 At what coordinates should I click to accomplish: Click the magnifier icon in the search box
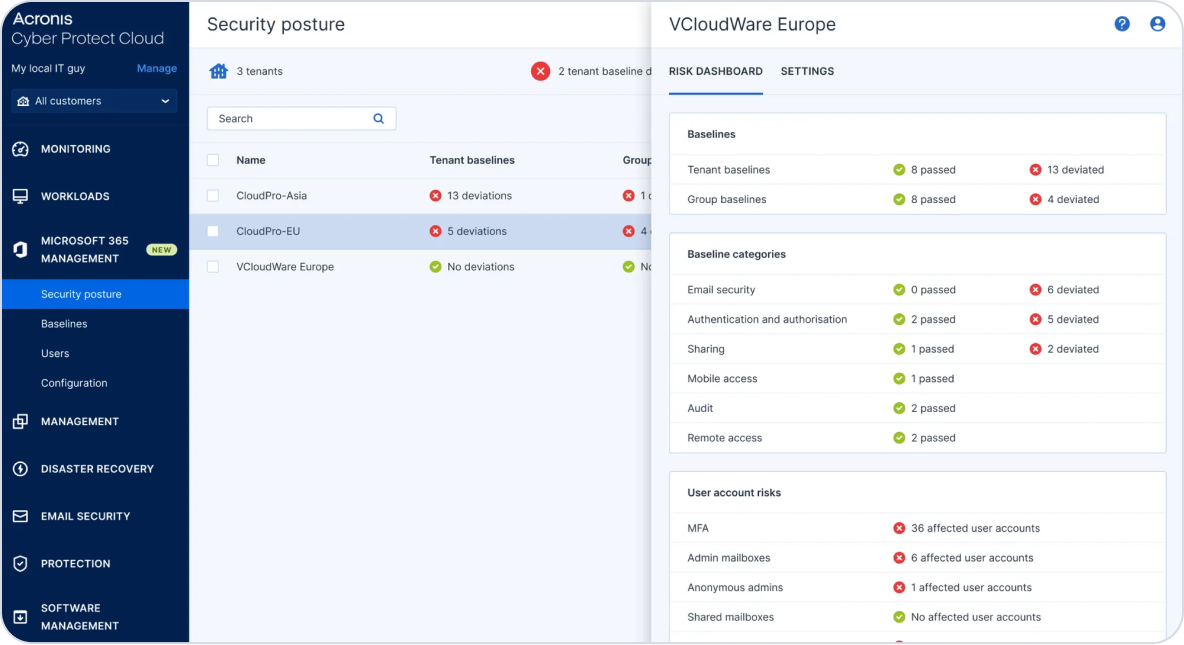click(378, 118)
